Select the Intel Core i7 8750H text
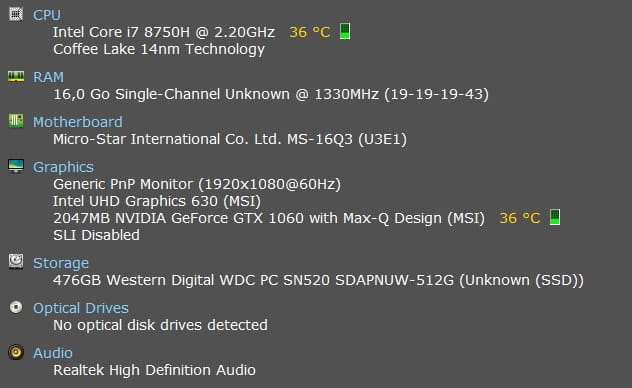Screen dimensions: 632x388 click(121, 32)
